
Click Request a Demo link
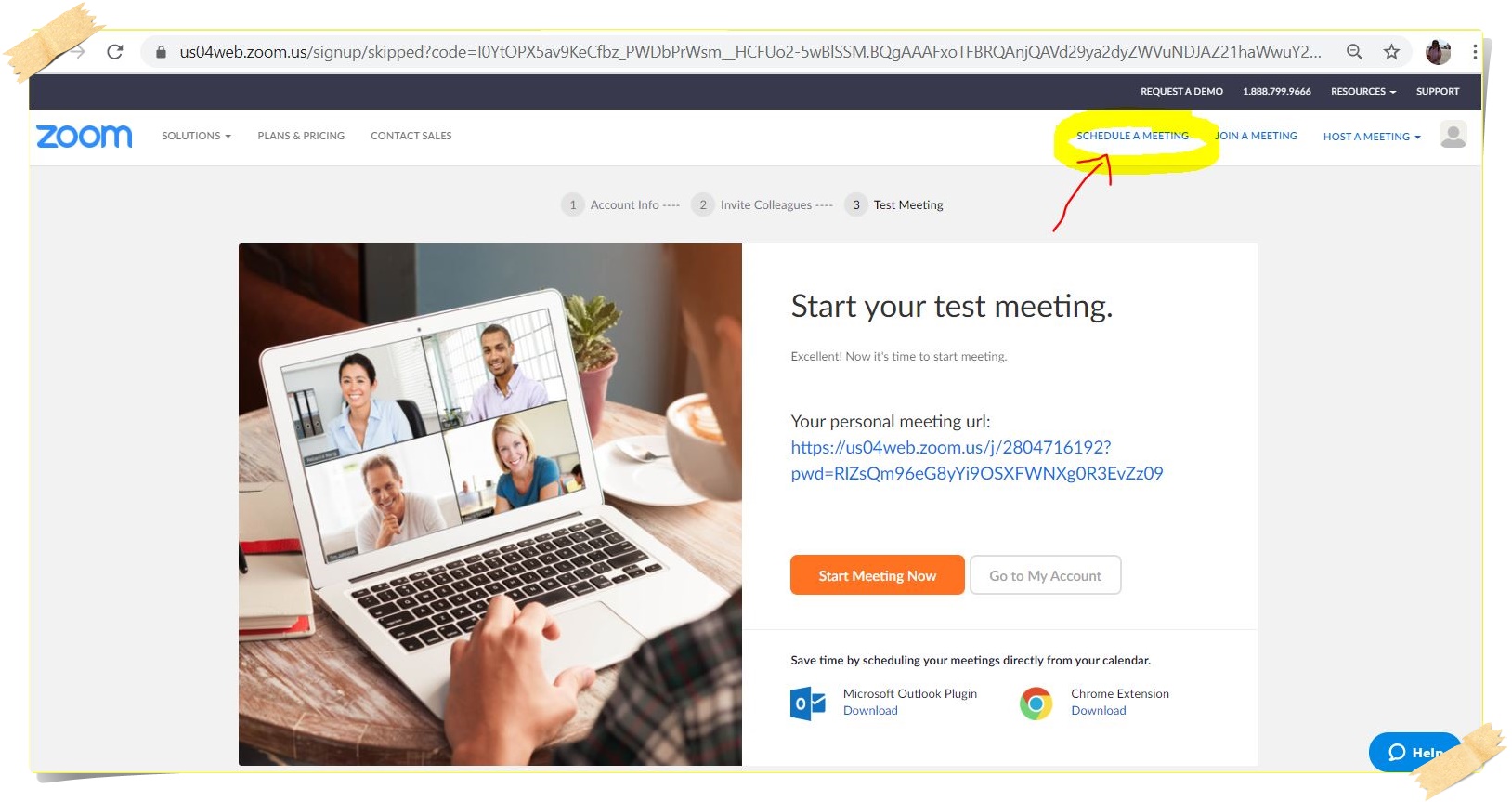click(1181, 91)
